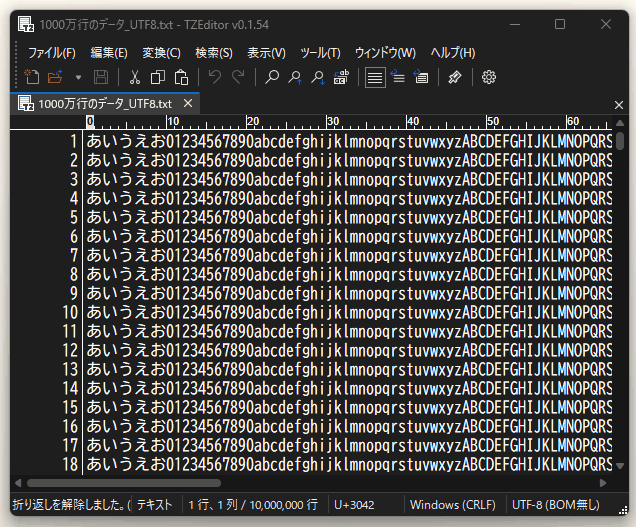Toggle wrap at specified width icon
Image resolution: width=636 pixels, height=527 pixels.
(x=398, y=77)
